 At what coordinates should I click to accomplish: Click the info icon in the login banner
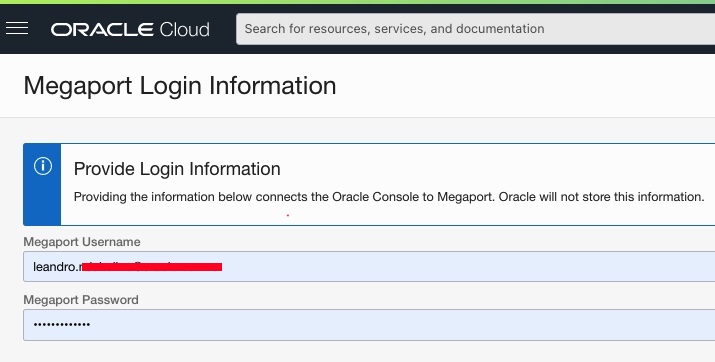[x=43, y=166]
